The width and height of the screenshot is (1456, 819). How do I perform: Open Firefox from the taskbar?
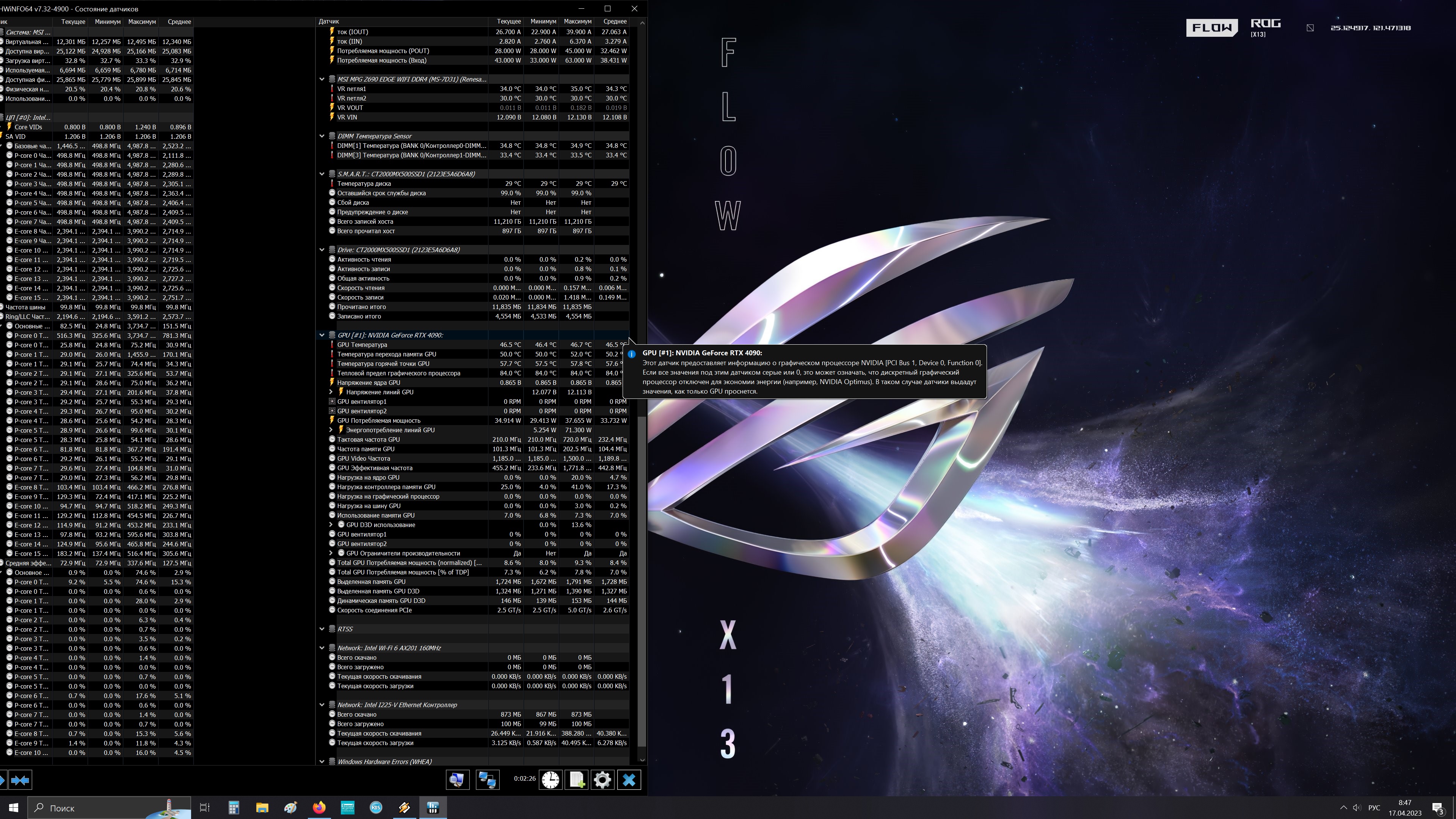[319, 807]
